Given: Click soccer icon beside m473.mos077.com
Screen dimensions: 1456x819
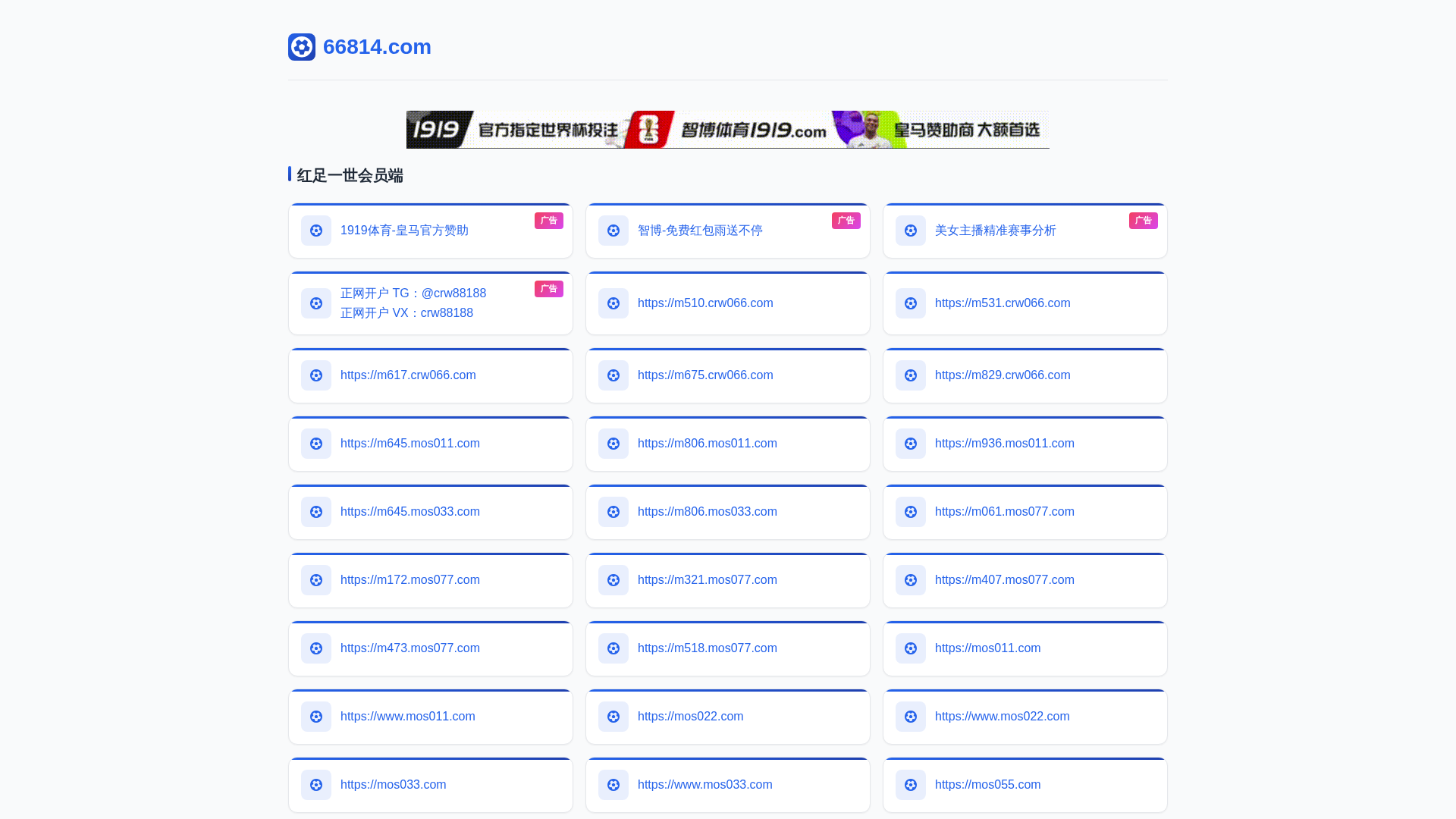Looking at the screenshot, I should (316, 648).
